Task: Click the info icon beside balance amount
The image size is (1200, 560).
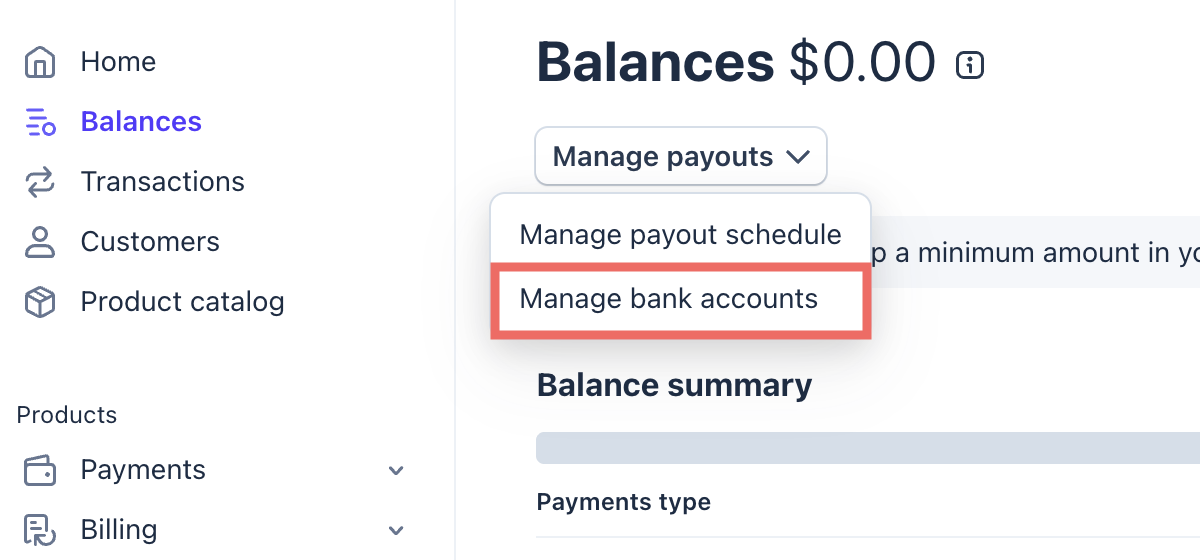Action: tap(970, 65)
